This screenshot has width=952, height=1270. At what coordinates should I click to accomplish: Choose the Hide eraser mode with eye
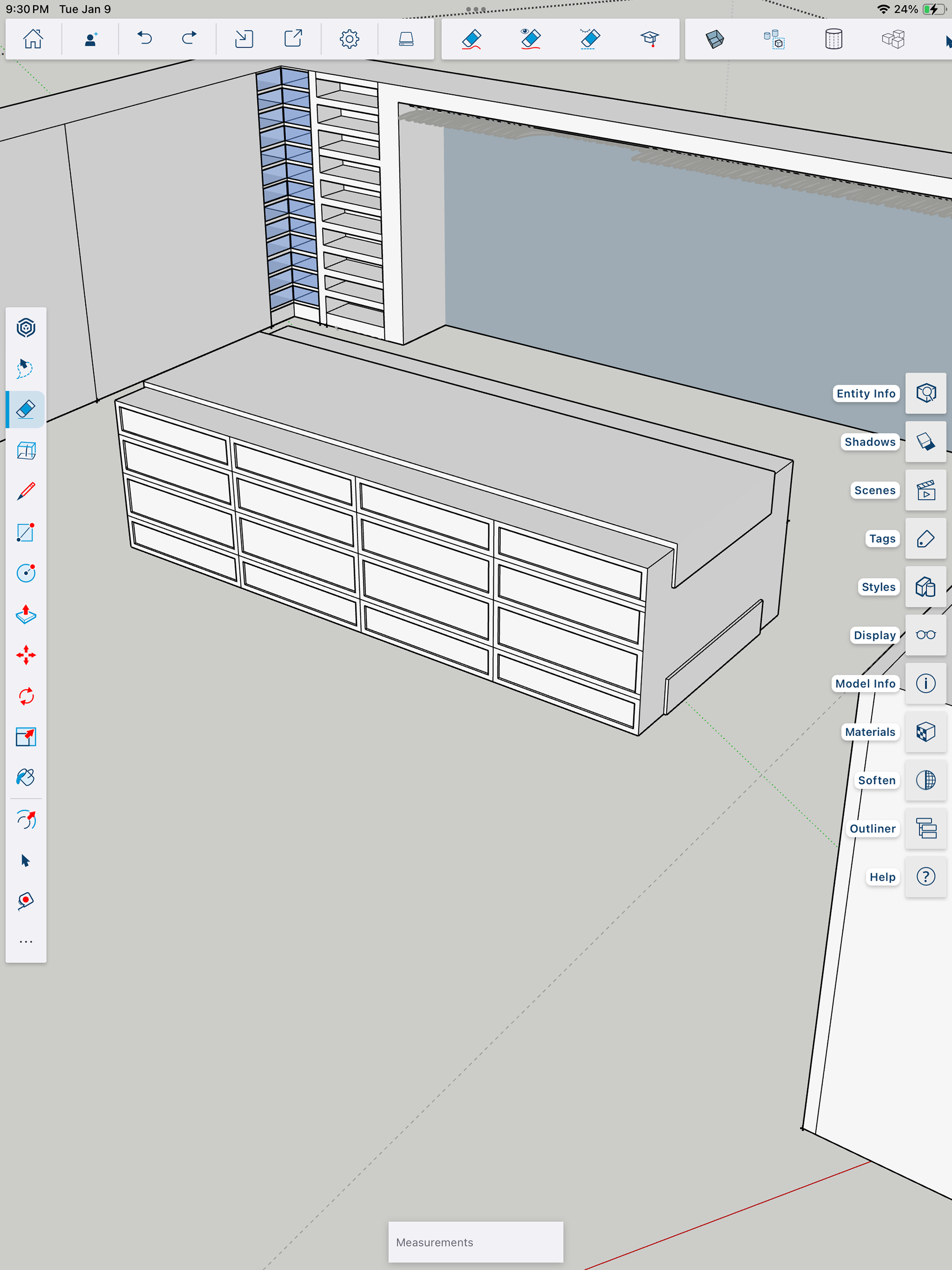point(531,39)
